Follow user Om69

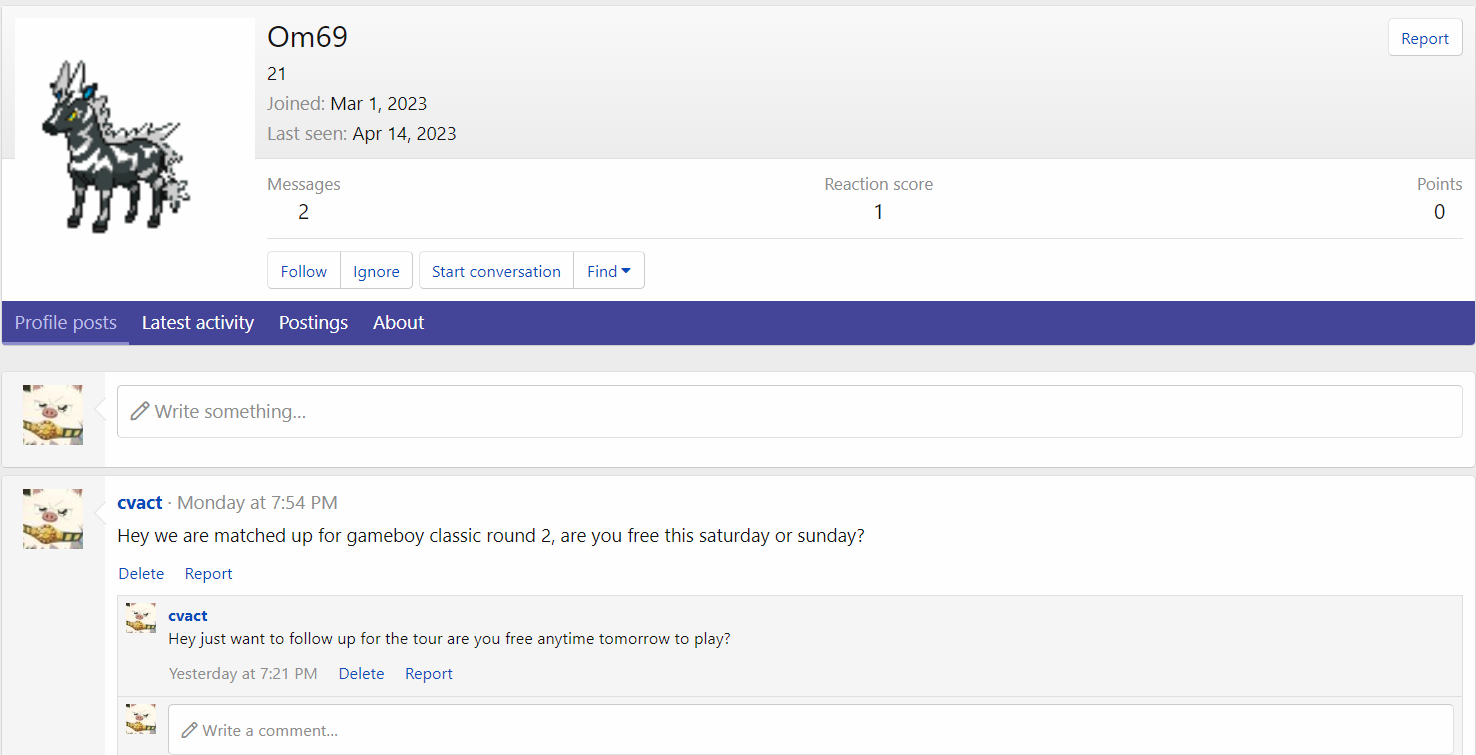[304, 271]
